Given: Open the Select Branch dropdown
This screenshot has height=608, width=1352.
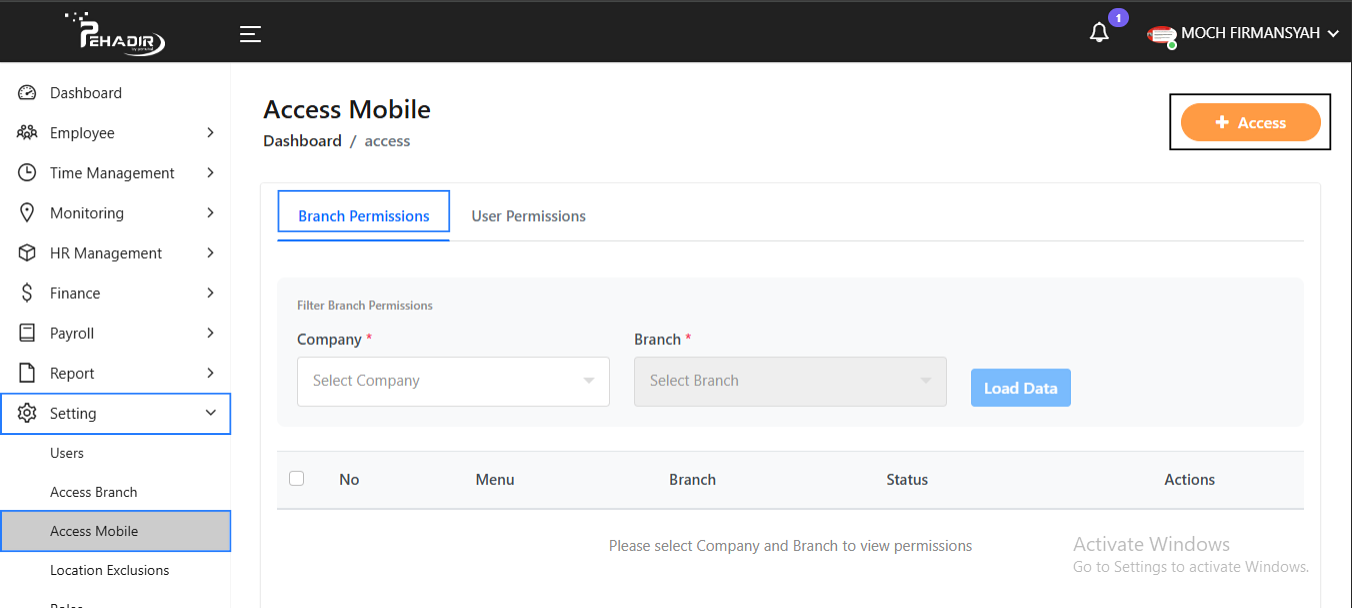Looking at the screenshot, I should [x=790, y=381].
